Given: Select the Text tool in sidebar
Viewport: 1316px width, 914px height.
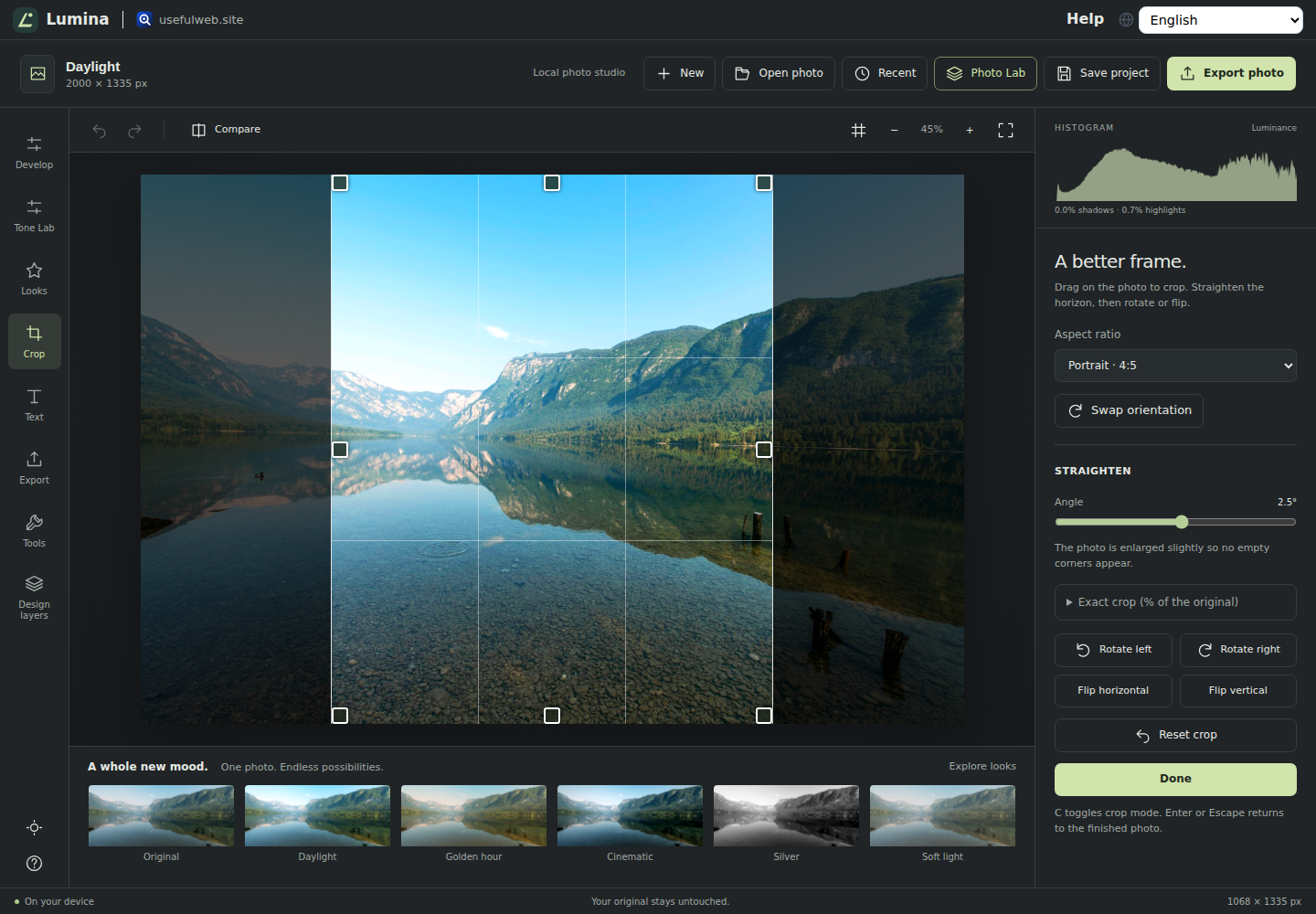Looking at the screenshot, I should point(34,404).
